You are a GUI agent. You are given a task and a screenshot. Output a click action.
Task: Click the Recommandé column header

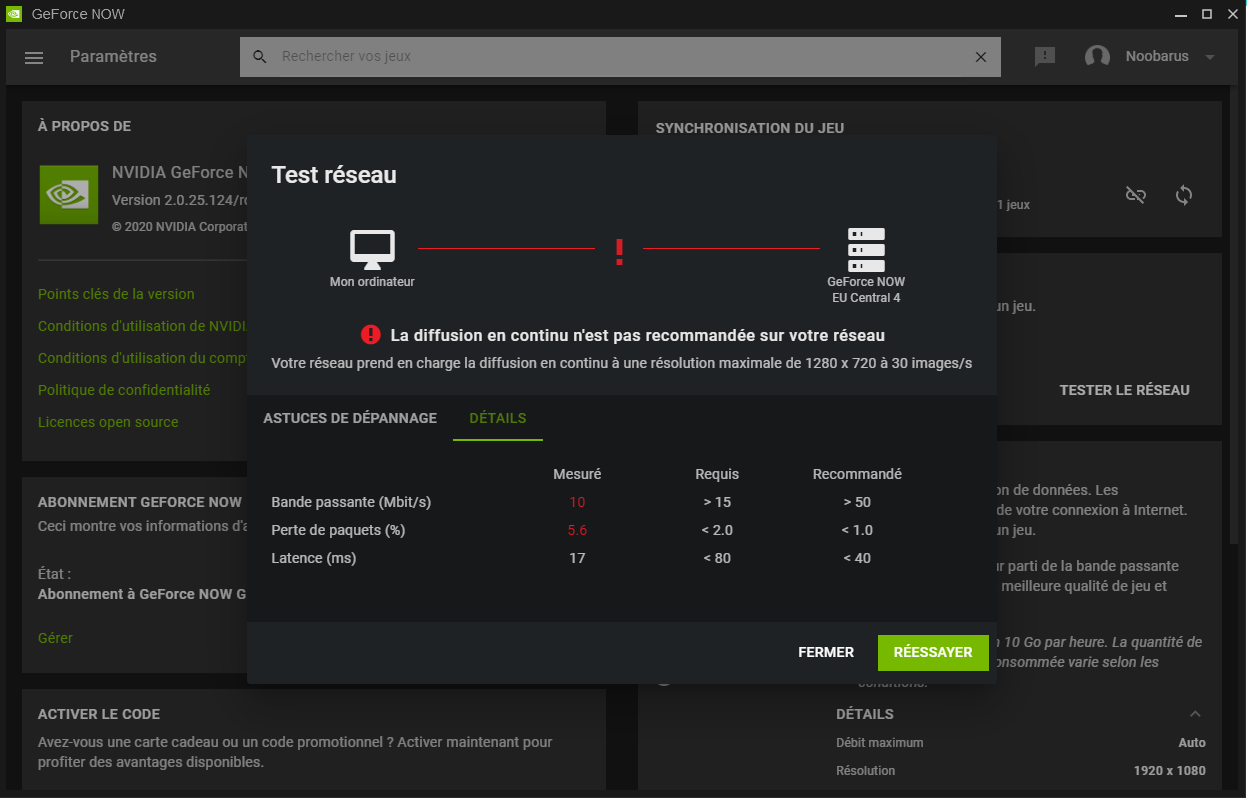pos(857,474)
